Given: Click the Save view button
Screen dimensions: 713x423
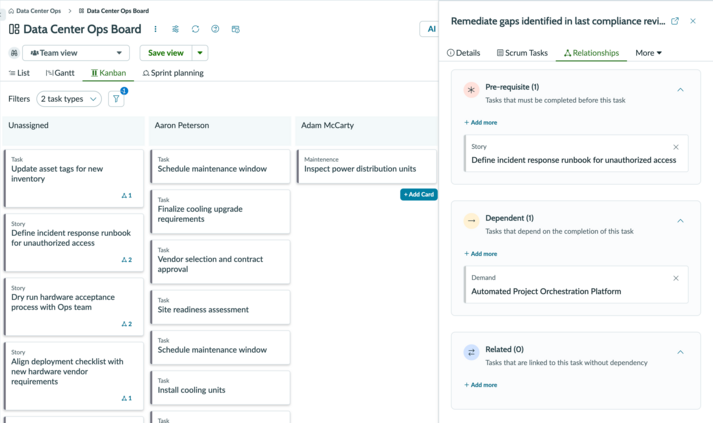Looking at the screenshot, I should pos(166,53).
